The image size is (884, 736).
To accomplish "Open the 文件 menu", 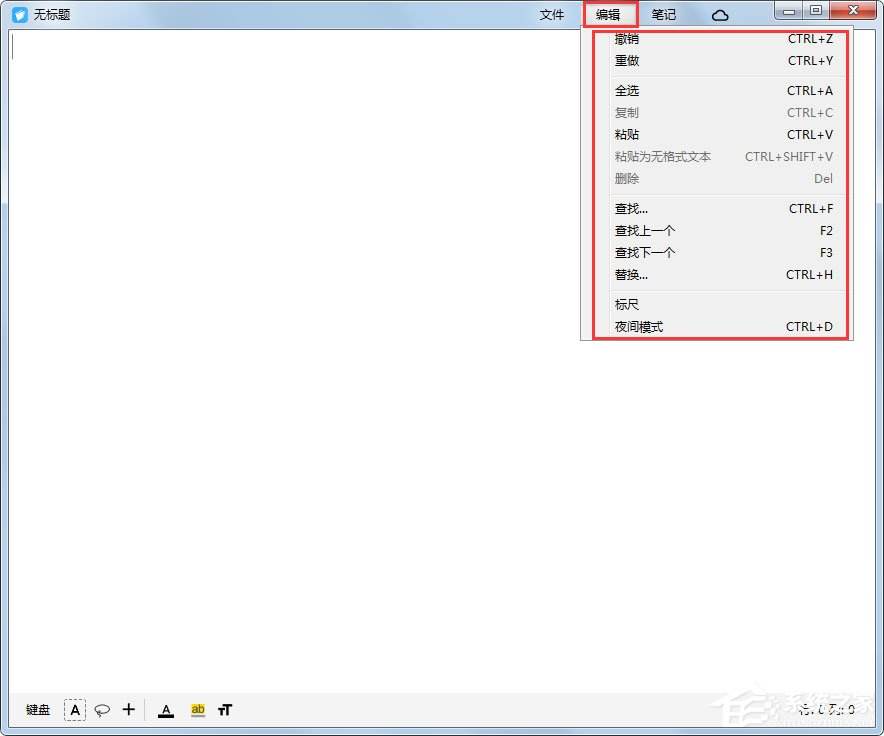I will pyautogui.click(x=552, y=15).
